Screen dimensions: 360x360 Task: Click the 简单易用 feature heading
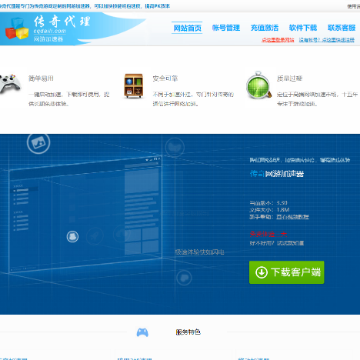(41, 79)
